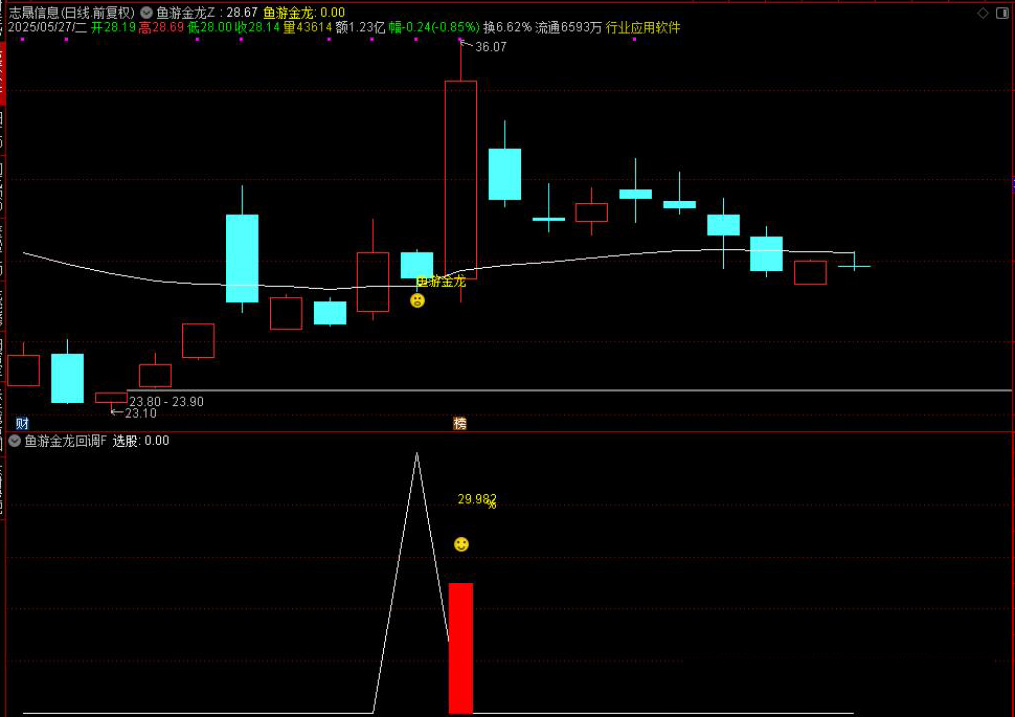This screenshot has width=1015, height=717.
Task: Click the 志晟信息(日线 前复权) chart title
Action: pos(71,13)
